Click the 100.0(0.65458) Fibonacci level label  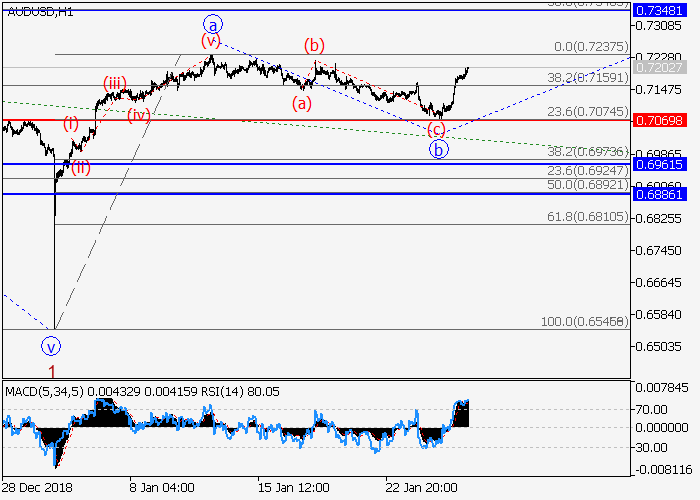585,322
